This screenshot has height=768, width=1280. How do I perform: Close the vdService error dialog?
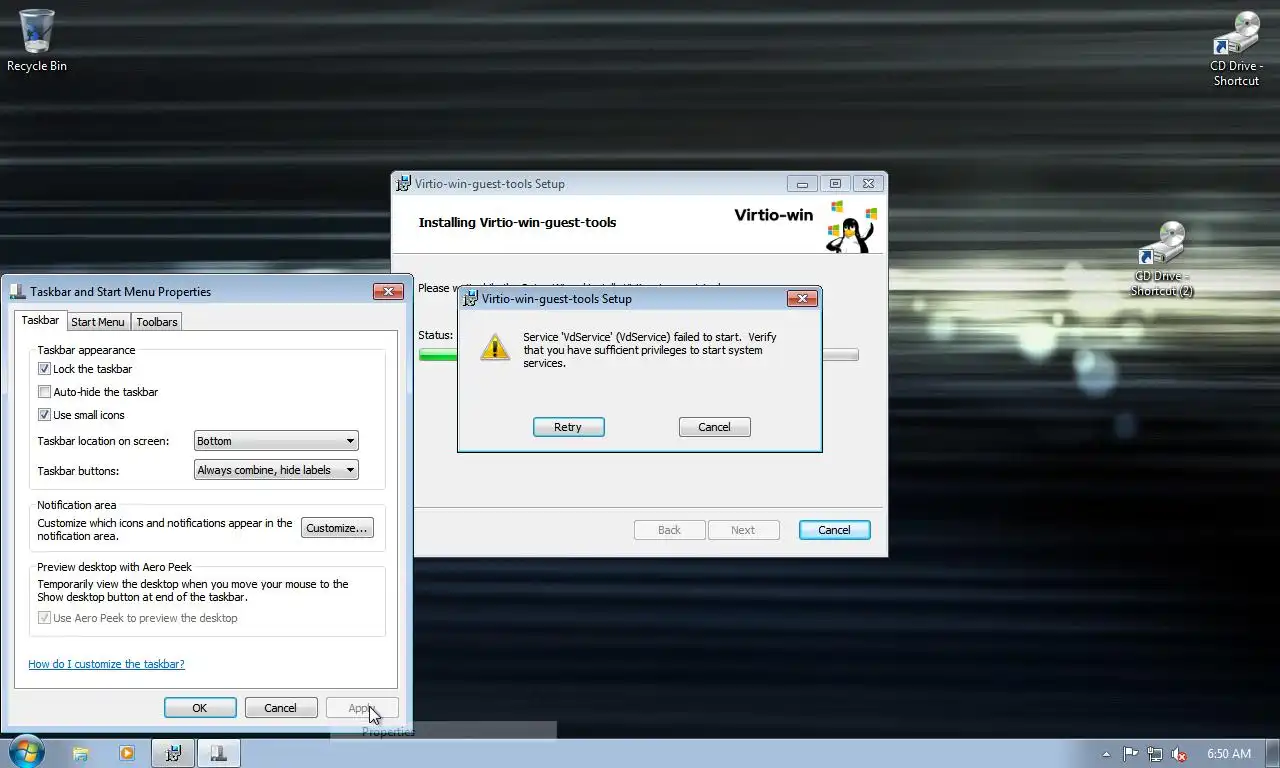pyautogui.click(x=802, y=298)
